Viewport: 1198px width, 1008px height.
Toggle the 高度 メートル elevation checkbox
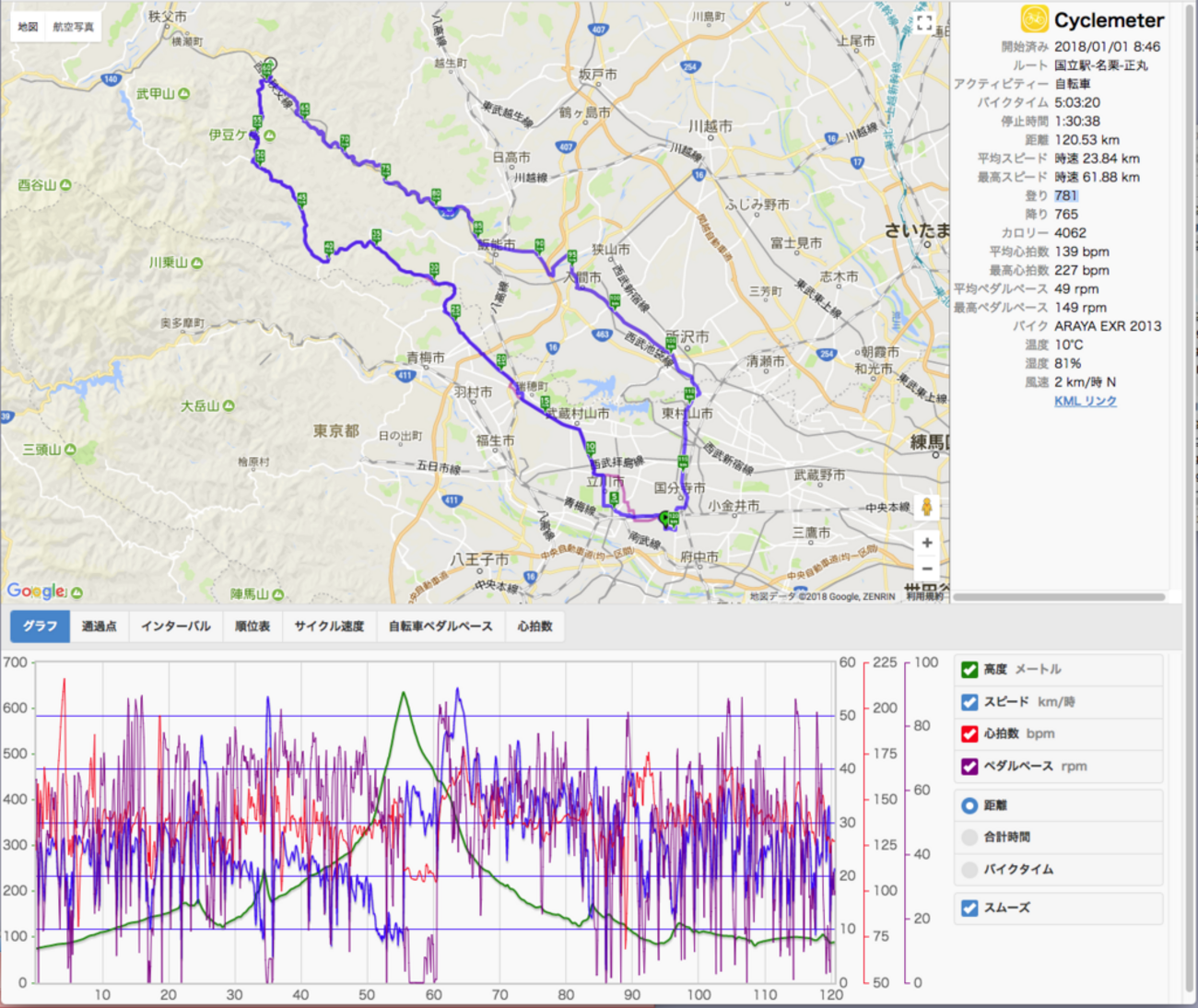969,670
